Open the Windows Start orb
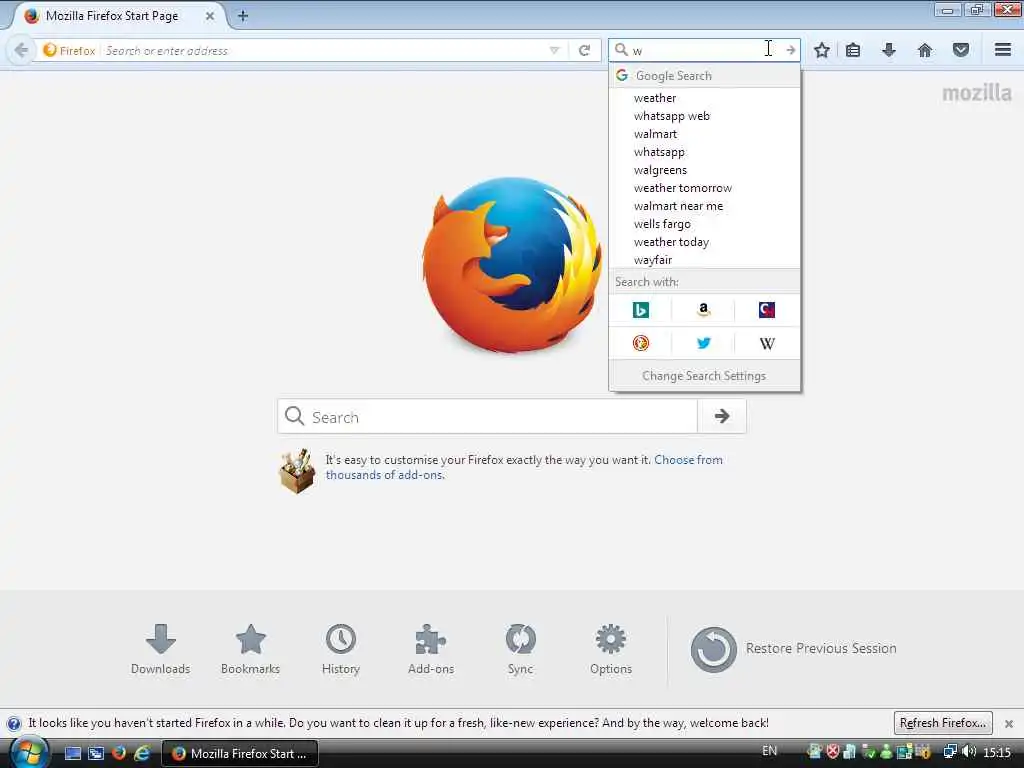Screen dimensions: 1024x768 (29, 752)
